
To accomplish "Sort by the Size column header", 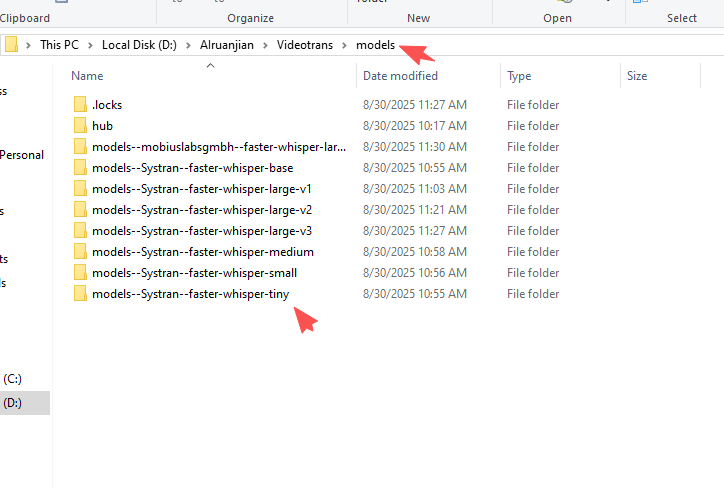I will pos(637,76).
